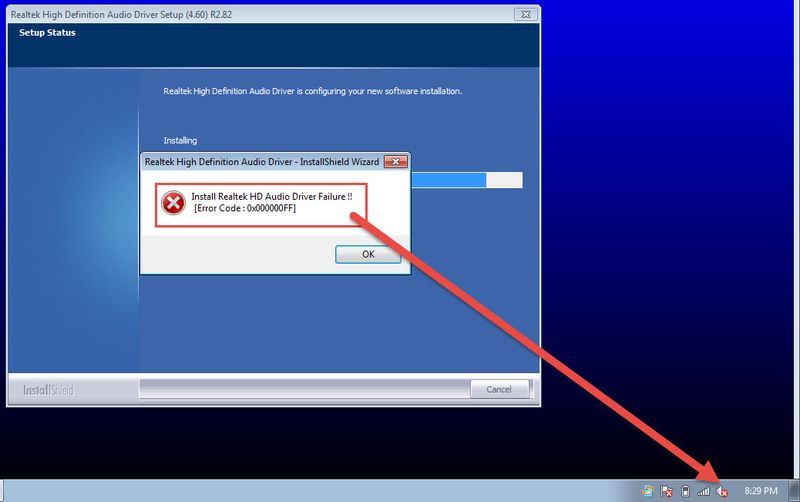Click the 'Installing' status label
This screenshot has height=502, width=800.
[180, 140]
